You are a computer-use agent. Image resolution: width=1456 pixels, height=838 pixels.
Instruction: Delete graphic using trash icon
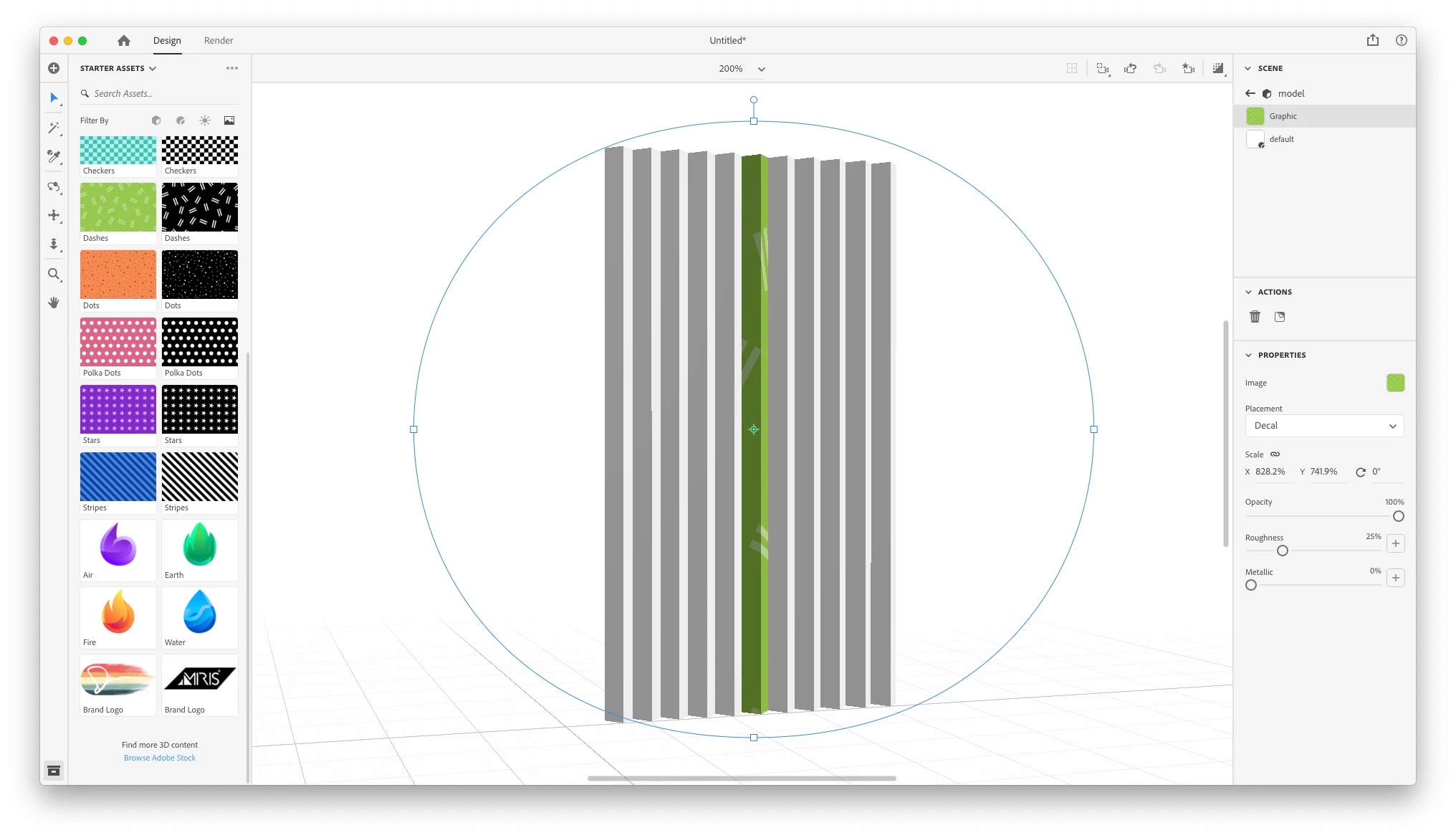point(1255,317)
